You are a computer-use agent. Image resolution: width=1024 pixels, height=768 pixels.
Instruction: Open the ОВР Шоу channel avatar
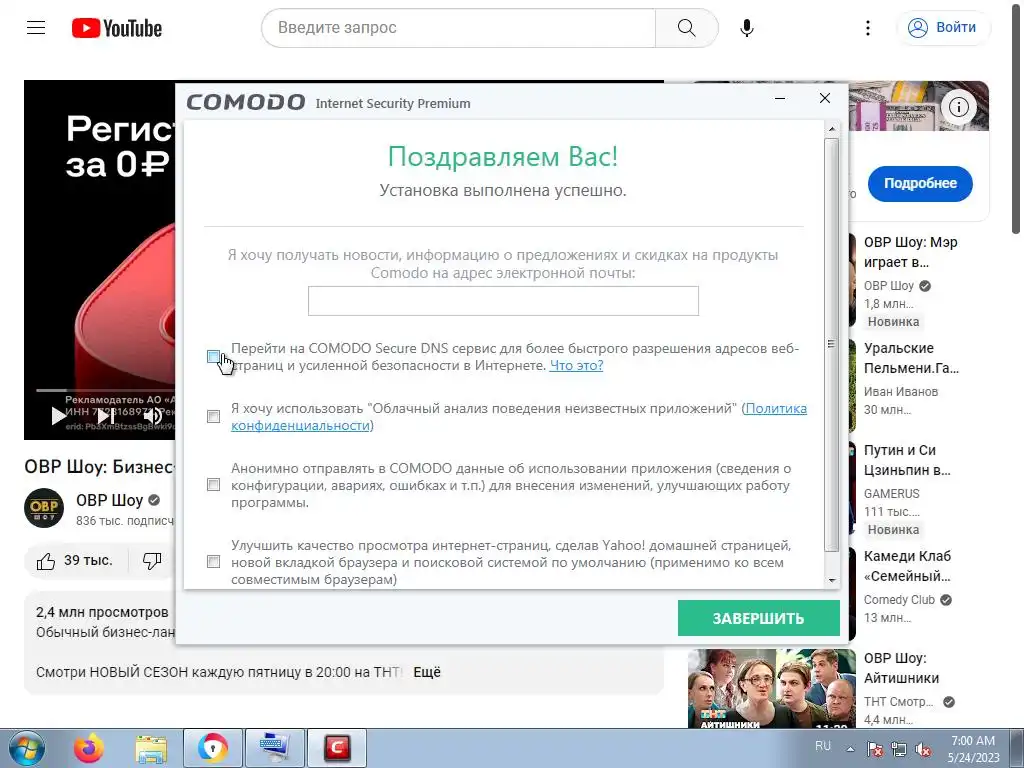click(x=44, y=507)
